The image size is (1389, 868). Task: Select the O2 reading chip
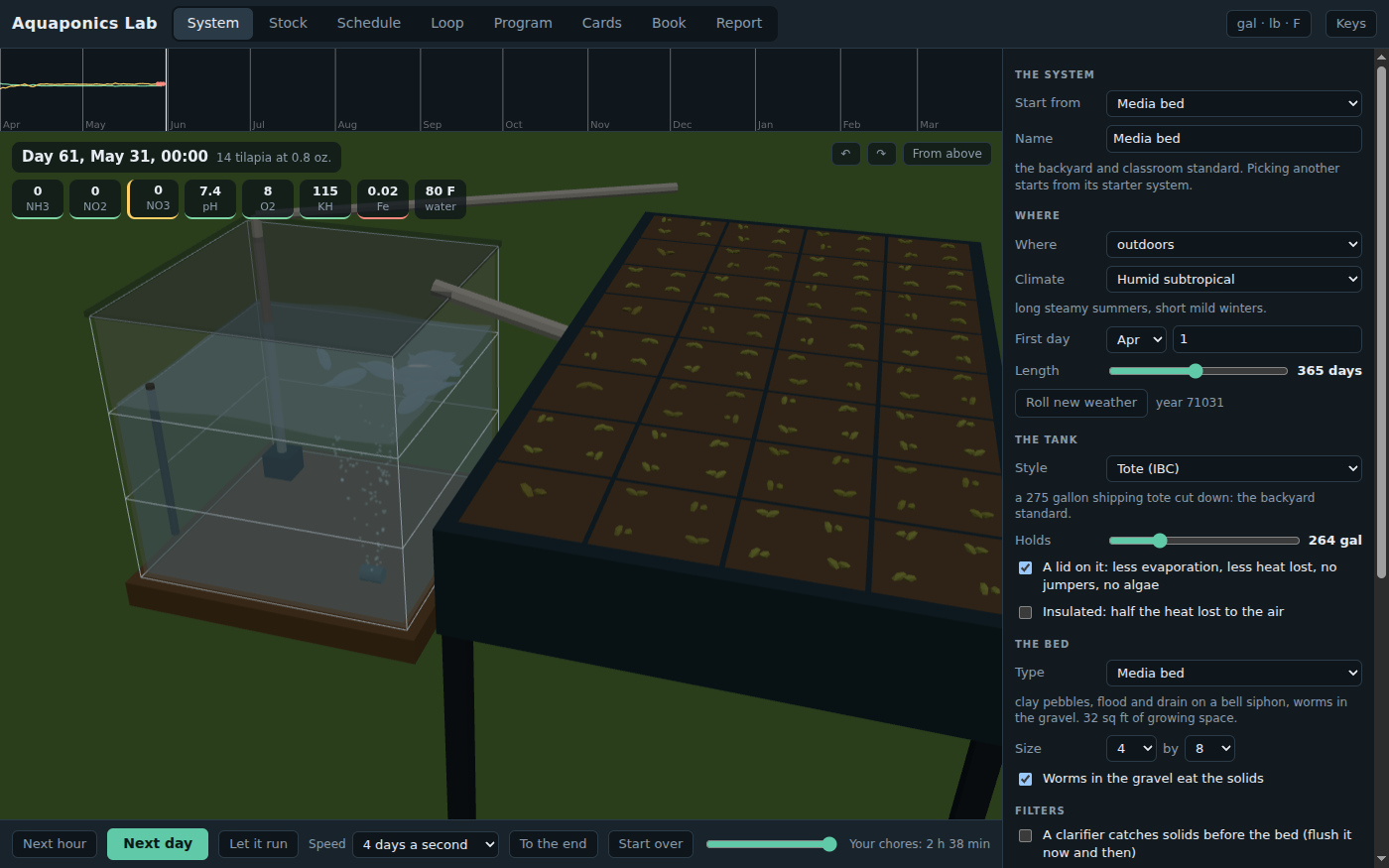click(x=268, y=198)
